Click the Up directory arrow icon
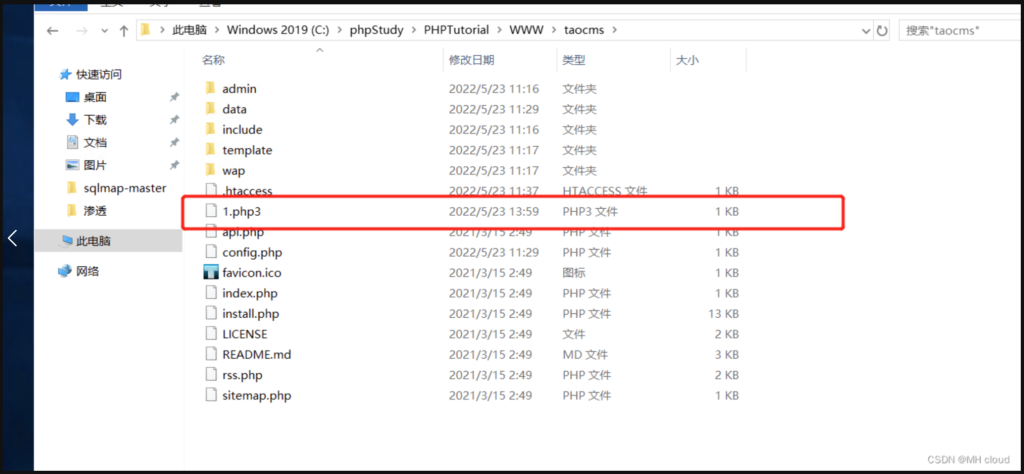The width and height of the screenshot is (1024, 474). 124,31
